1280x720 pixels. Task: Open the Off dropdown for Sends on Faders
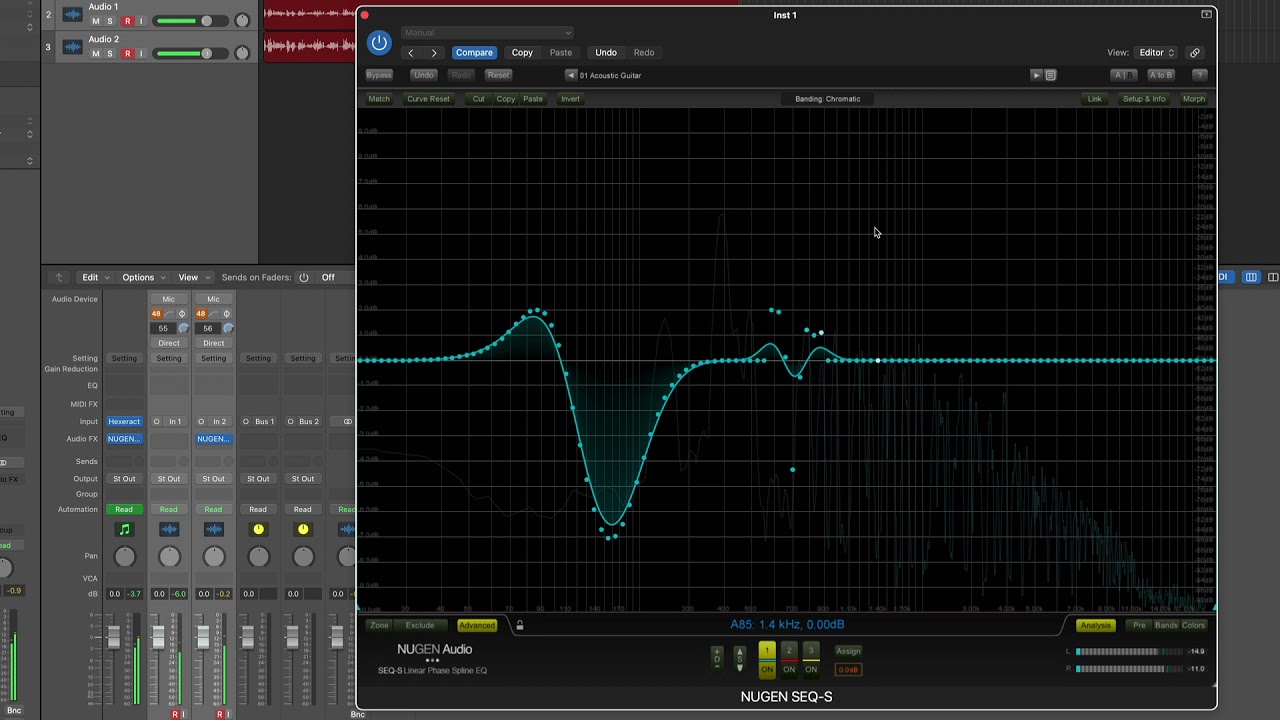(335, 277)
